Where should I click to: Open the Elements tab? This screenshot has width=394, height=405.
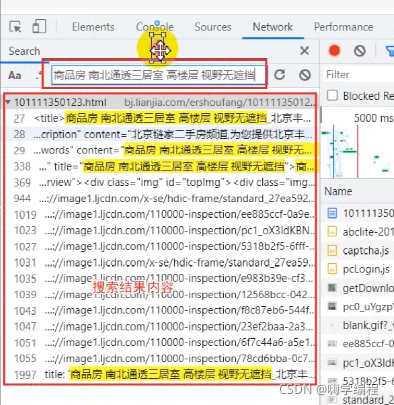coord(93,27)
